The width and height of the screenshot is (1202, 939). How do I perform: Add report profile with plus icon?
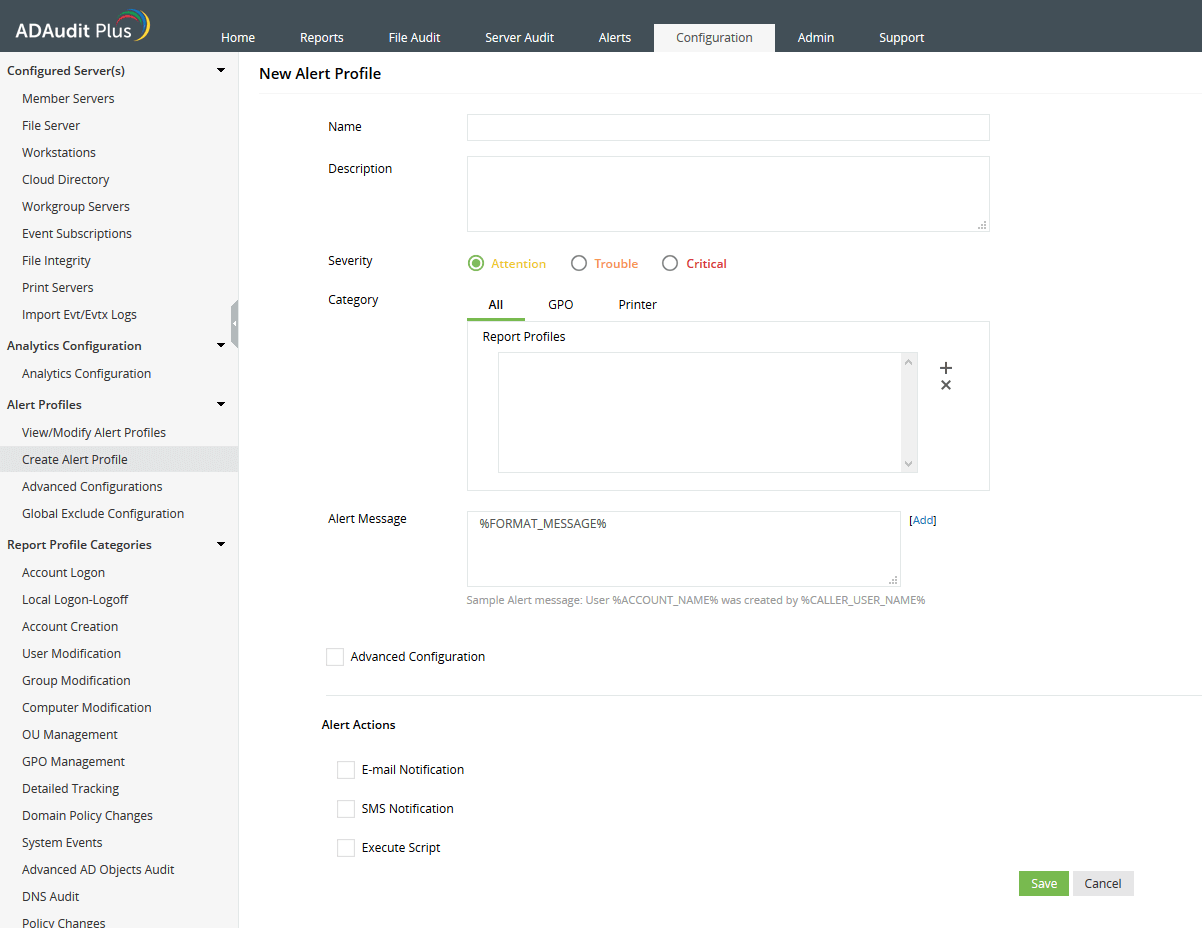pos(946,368)
